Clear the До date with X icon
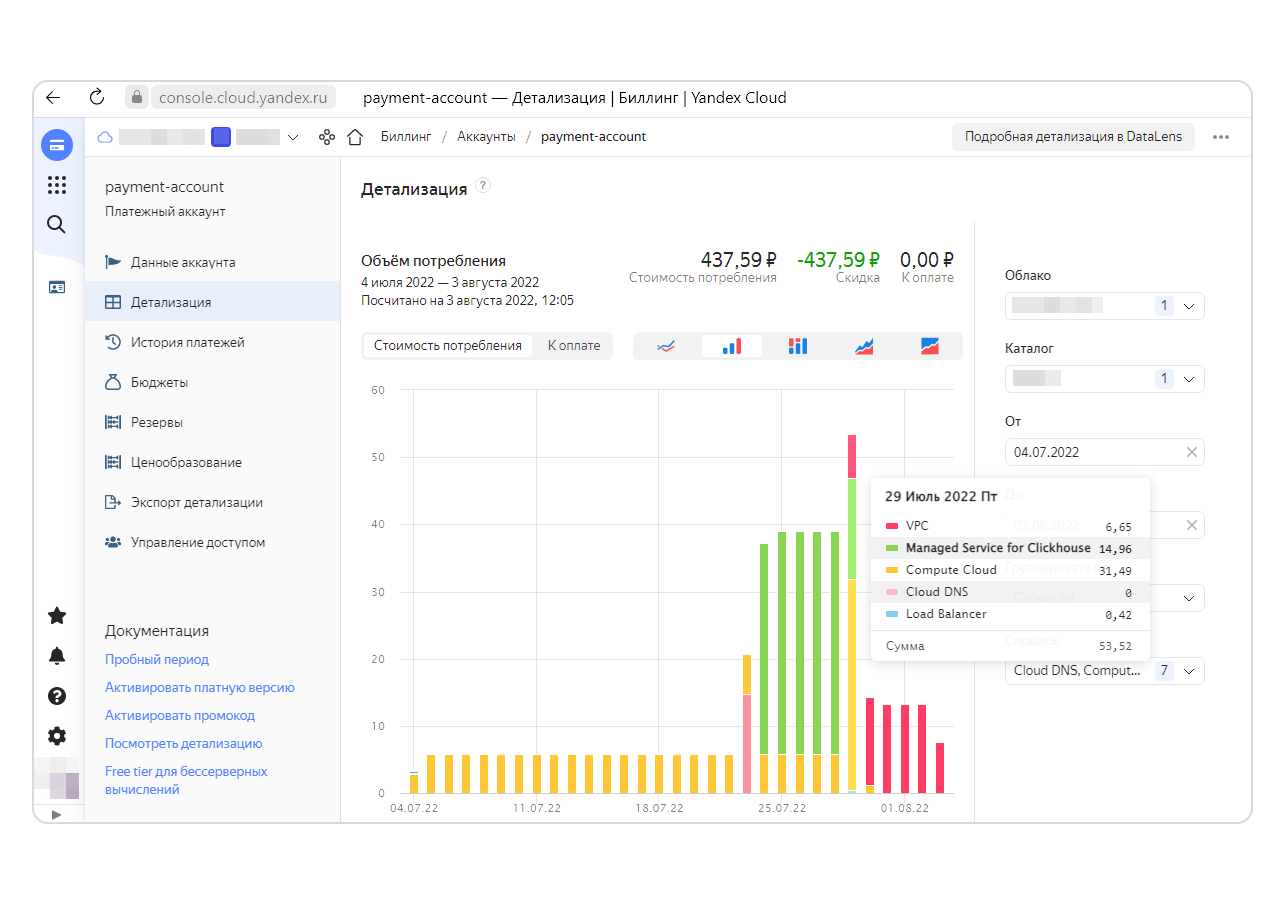The image size is (1285, 904). (x=1191, y=525)
